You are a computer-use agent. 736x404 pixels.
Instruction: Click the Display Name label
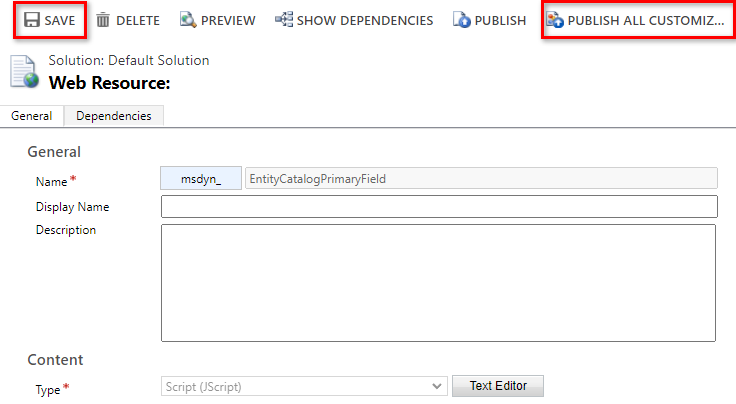click(72, 207)
